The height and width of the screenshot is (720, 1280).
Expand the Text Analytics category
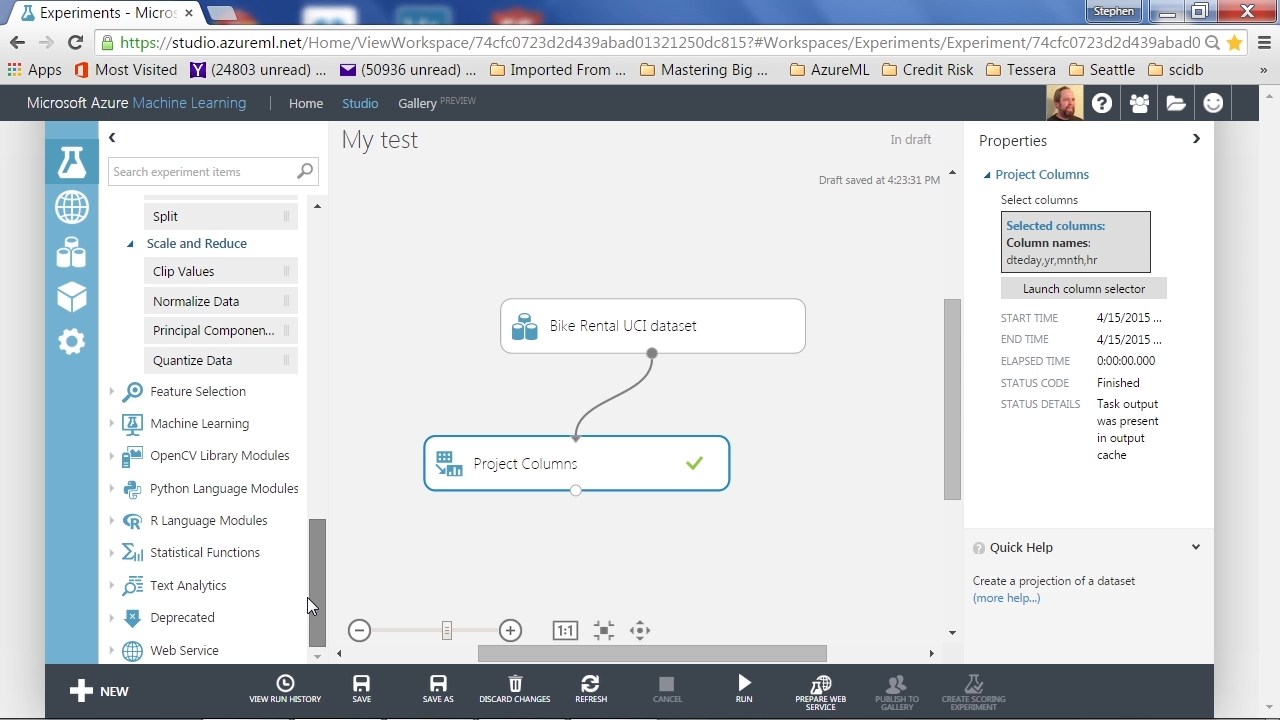[112, 586]
